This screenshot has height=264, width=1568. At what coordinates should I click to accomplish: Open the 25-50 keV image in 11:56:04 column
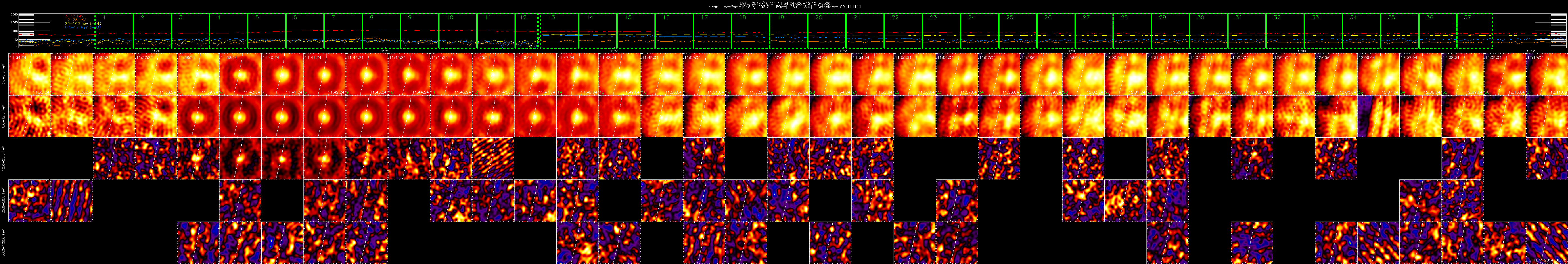point(957,200)
